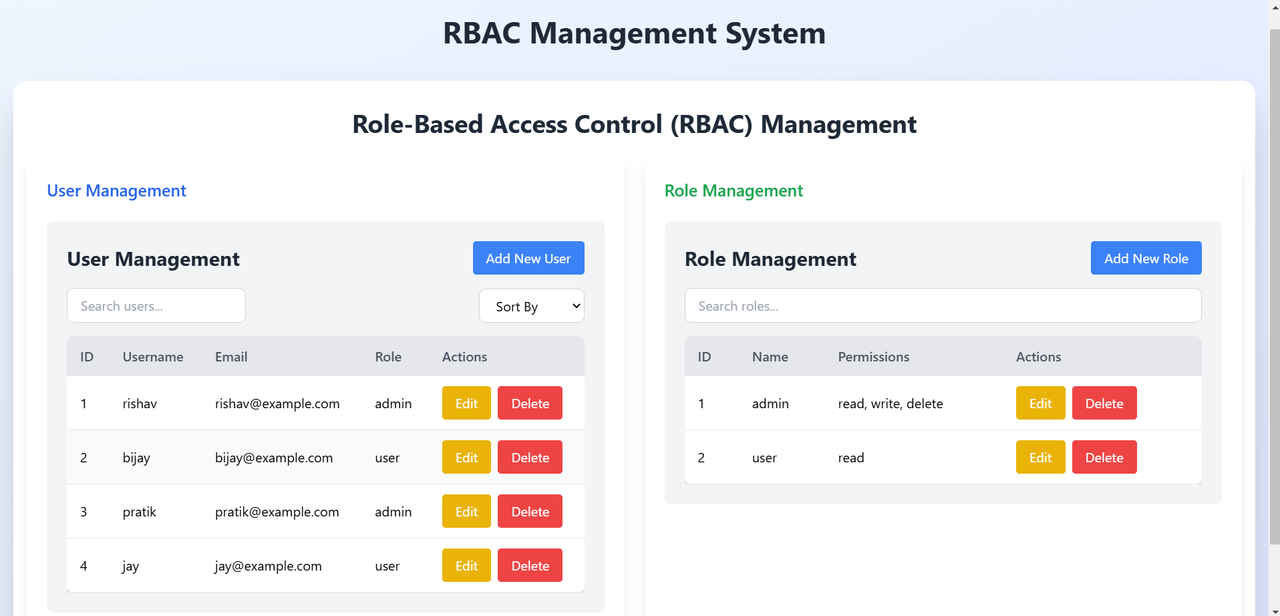Viewport: 1280px width, 616px height.
Task: Click username cell 'bijay'
Action: point(137,458)
